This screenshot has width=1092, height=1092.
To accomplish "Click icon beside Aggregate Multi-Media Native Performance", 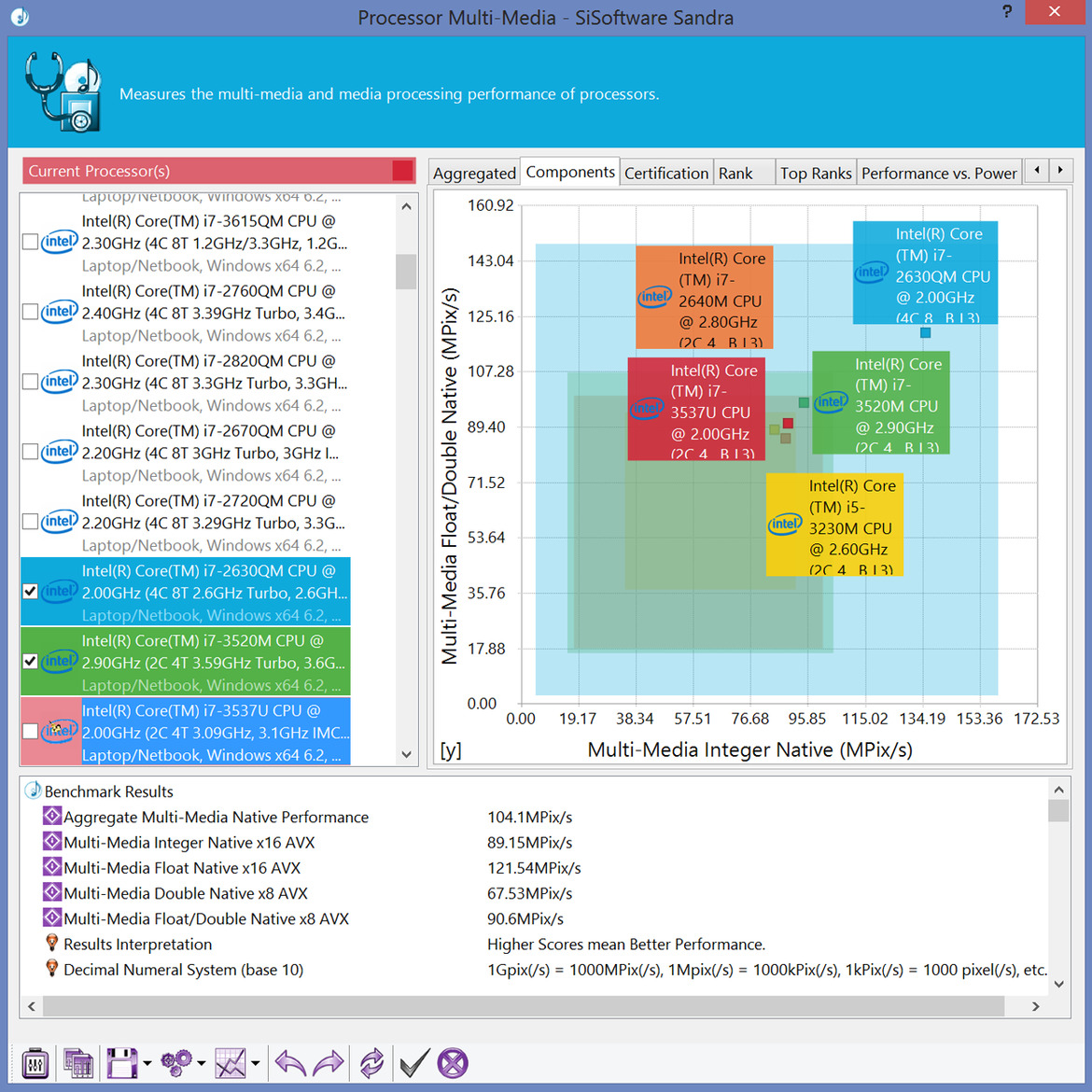I will click(52, 816).
